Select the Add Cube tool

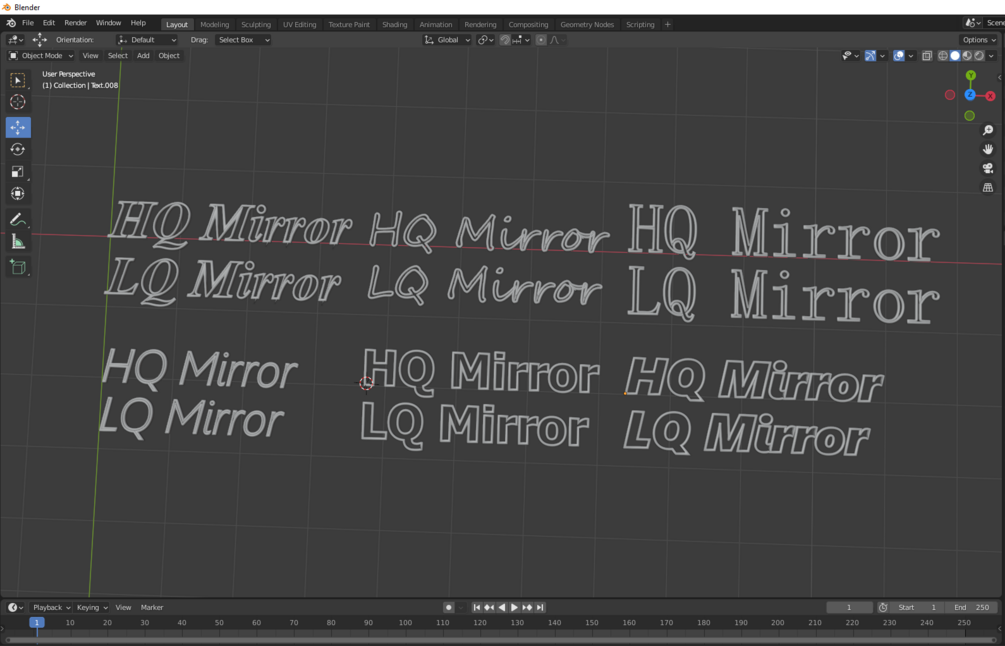click(18, 267)
